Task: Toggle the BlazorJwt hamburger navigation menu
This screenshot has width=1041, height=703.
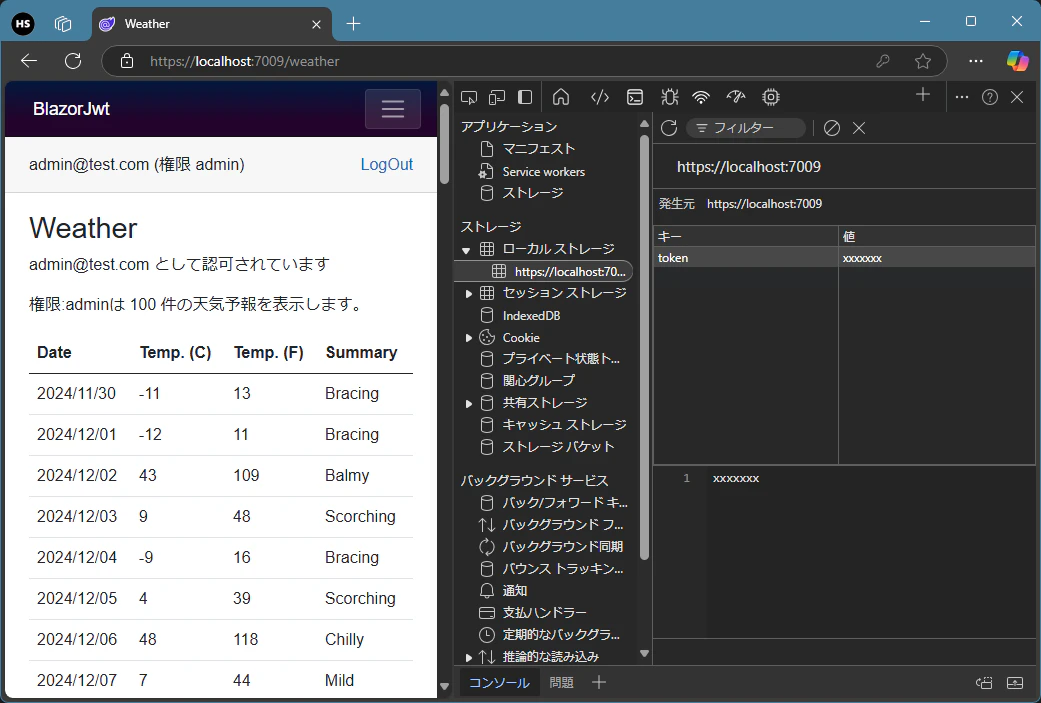Action: click(x=393, y=109)
